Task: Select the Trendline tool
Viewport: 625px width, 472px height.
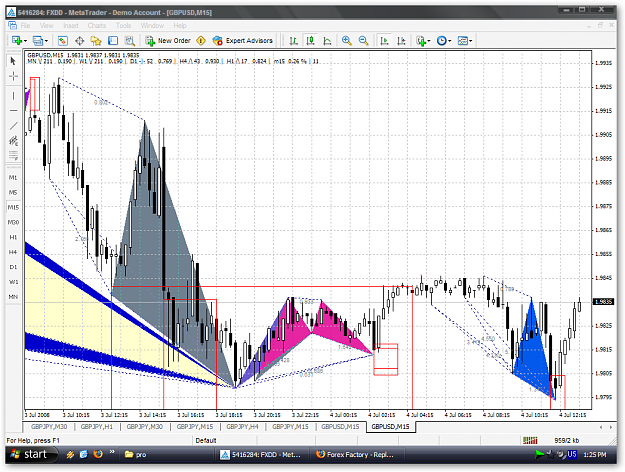Action: click(x=13, y=126)
